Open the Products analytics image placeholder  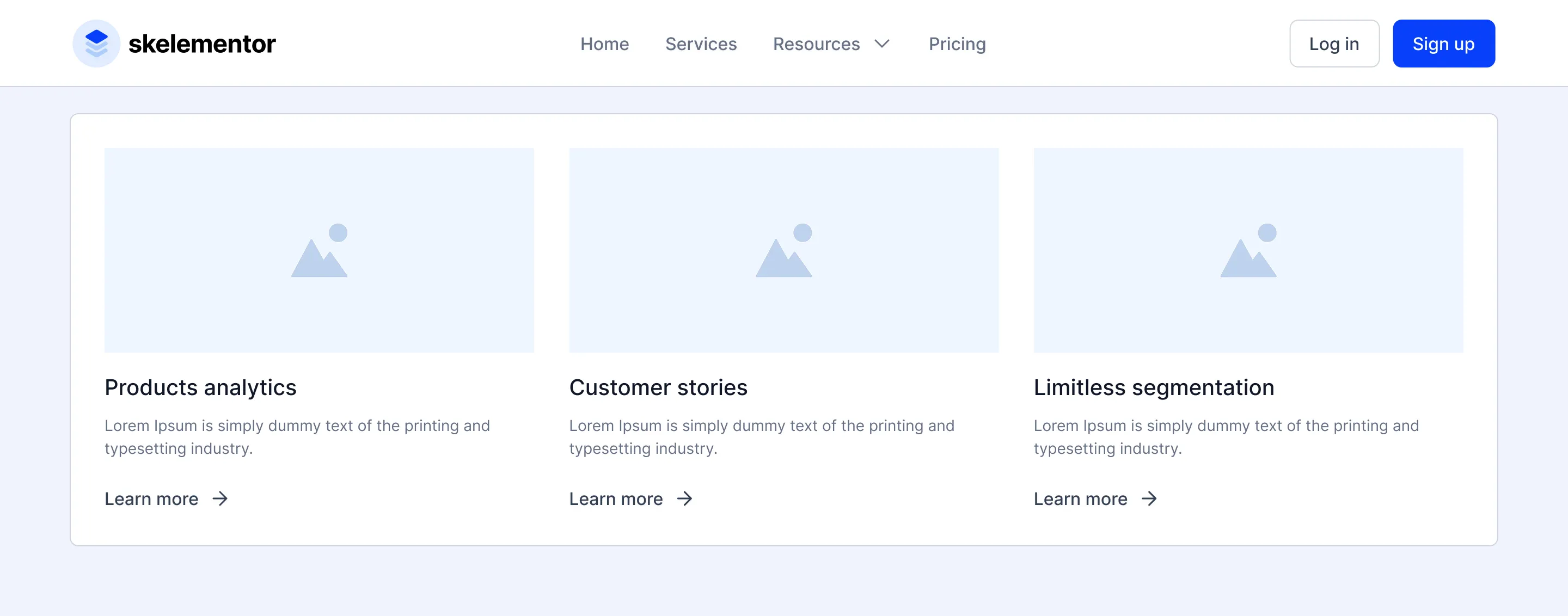[319, 250]
